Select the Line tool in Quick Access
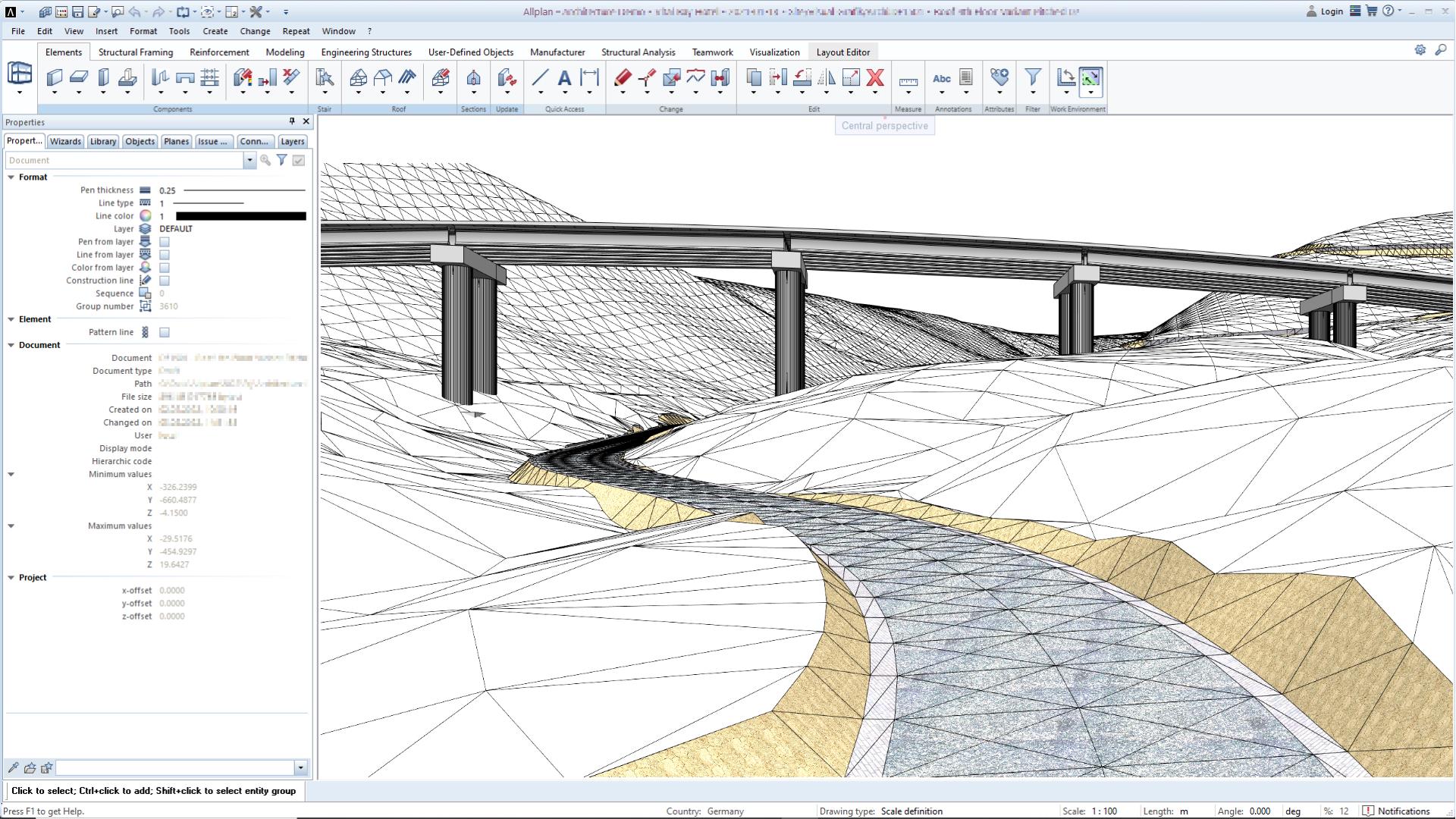Screen dimensions: 1456x819 coord(540,77)
